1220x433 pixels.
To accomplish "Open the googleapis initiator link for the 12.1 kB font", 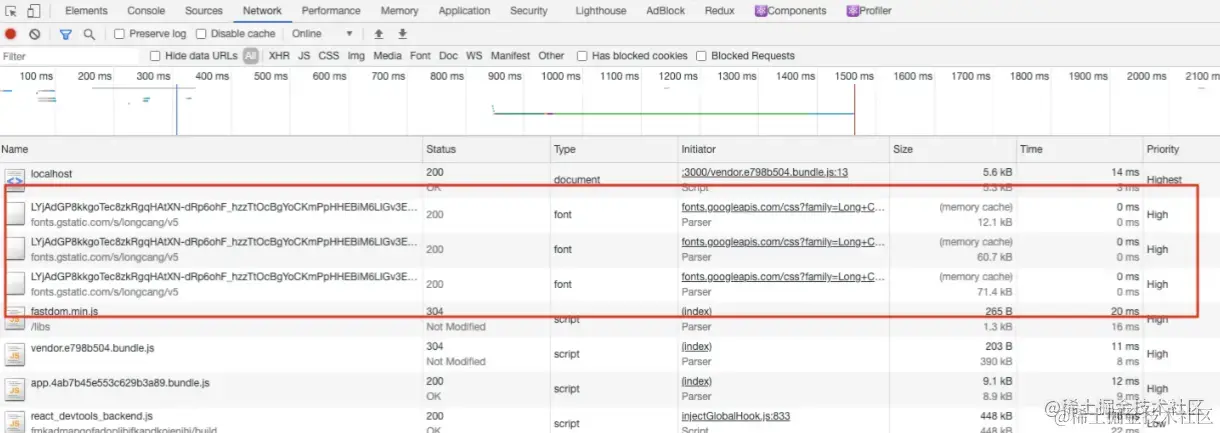I will coord(784,207).
